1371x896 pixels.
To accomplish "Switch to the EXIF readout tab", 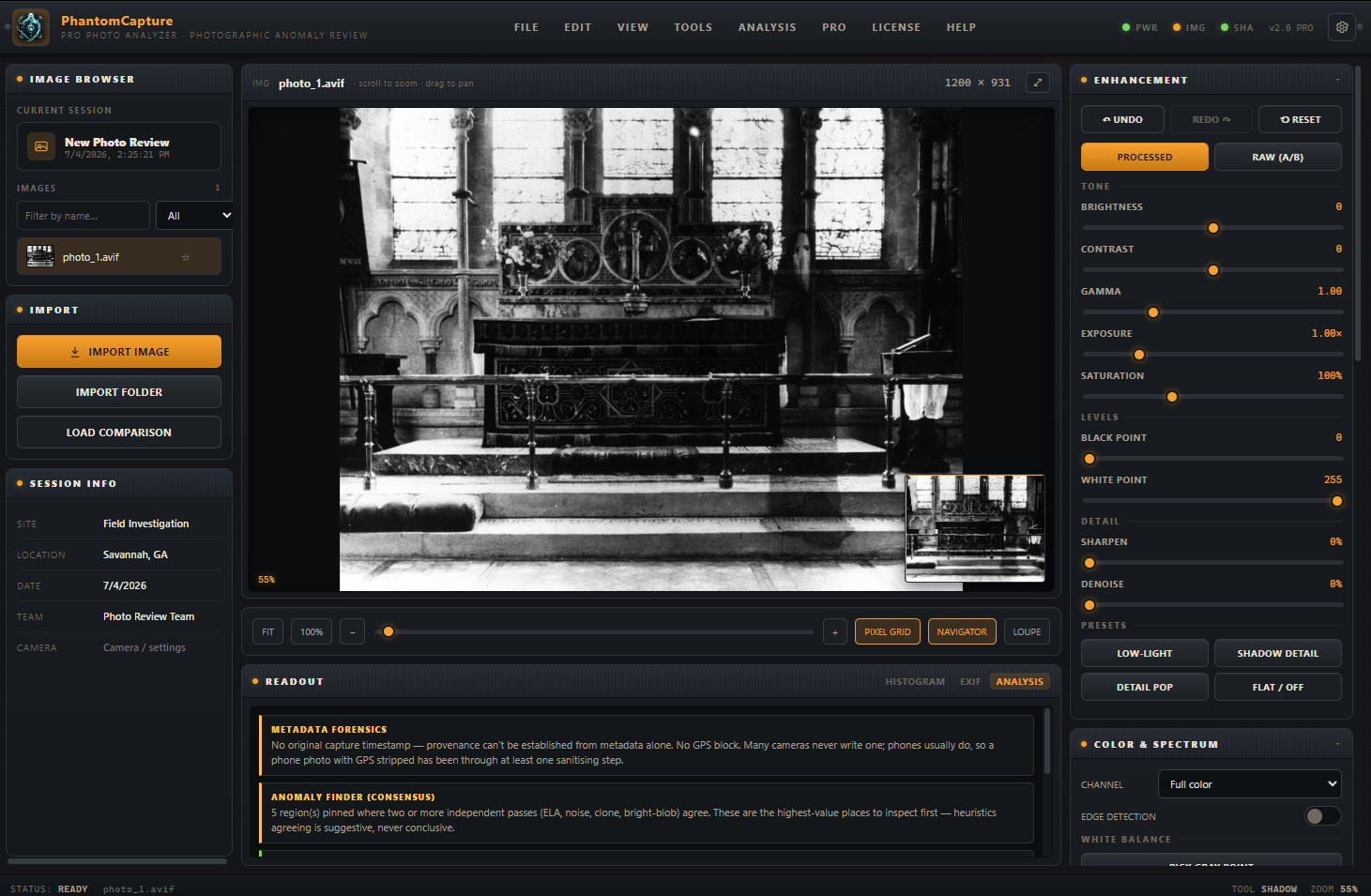I will click(x=970, y=681).
